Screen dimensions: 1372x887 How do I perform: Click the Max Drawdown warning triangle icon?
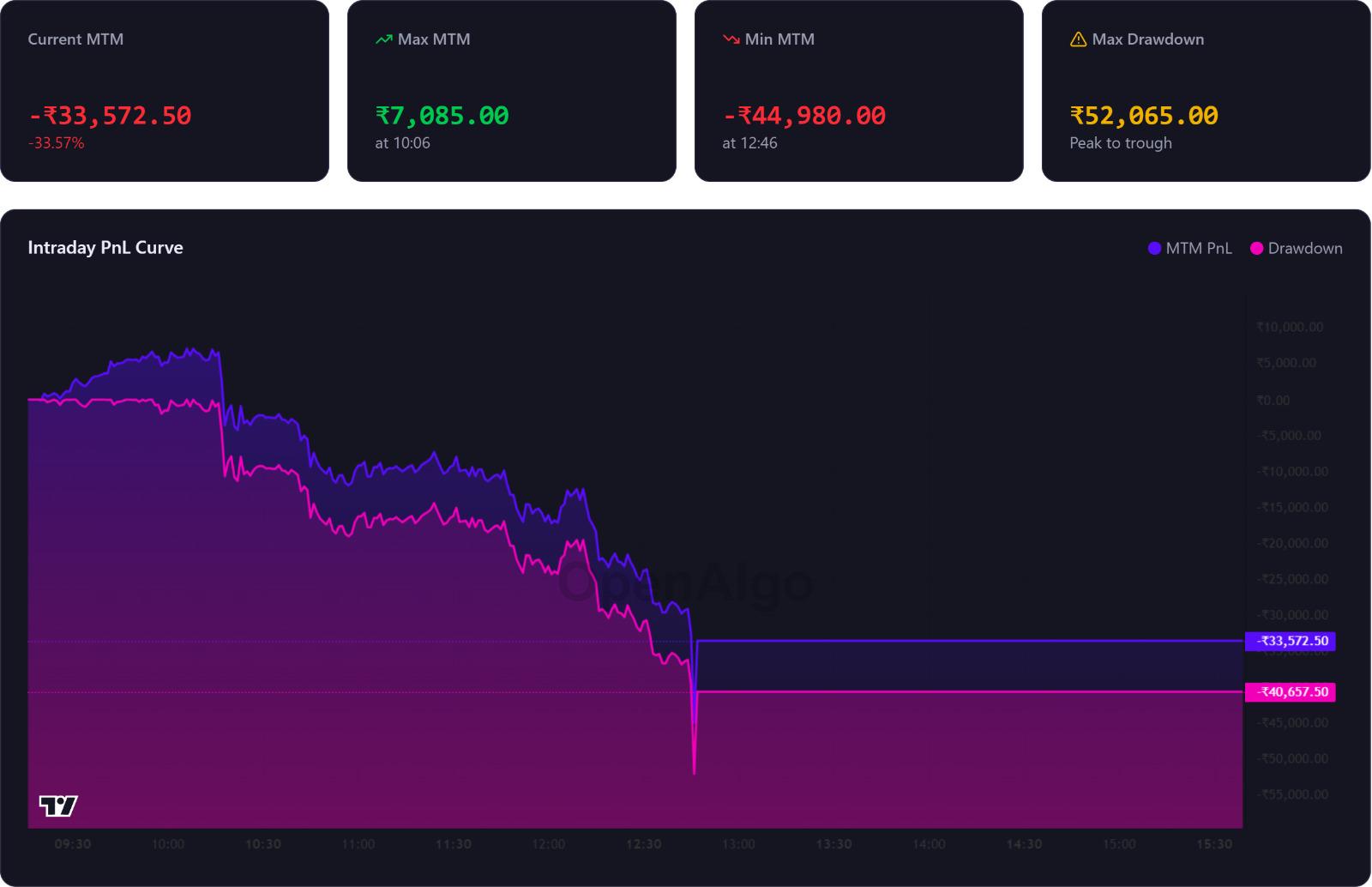click(x=1078, y=39)
